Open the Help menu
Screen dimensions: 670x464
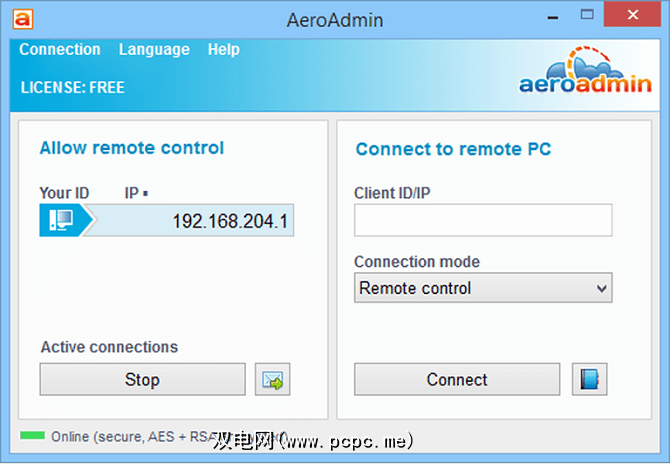pyautogui.click(x=224, y=50)
